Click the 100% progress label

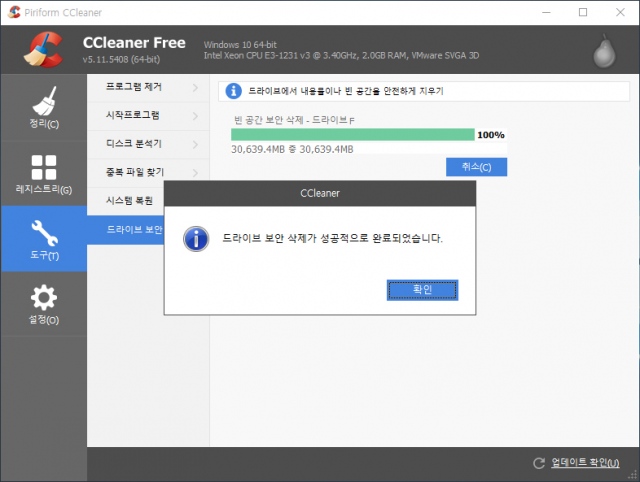click(491, 135)
